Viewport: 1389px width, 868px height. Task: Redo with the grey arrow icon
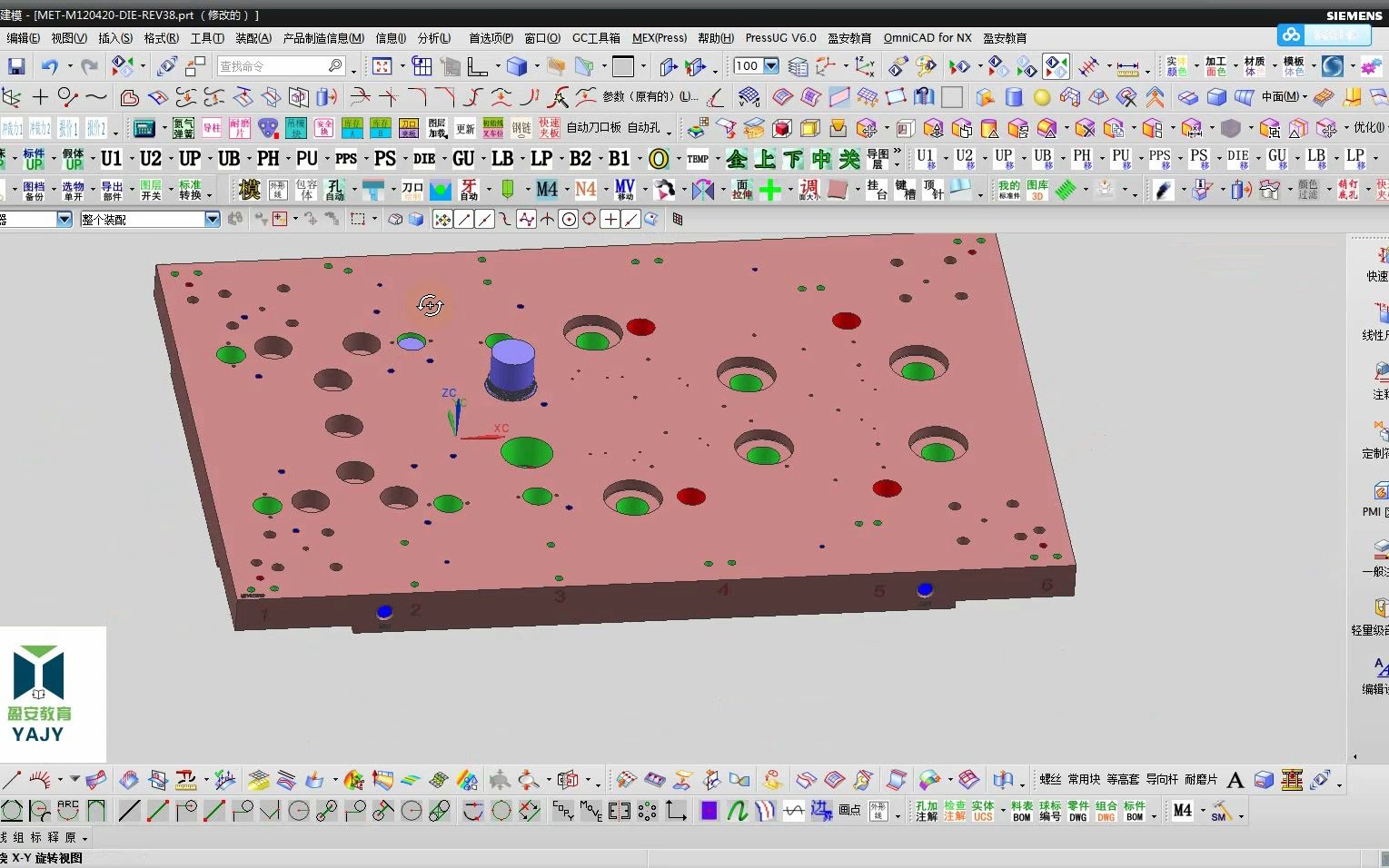click(x=89, y=66)
